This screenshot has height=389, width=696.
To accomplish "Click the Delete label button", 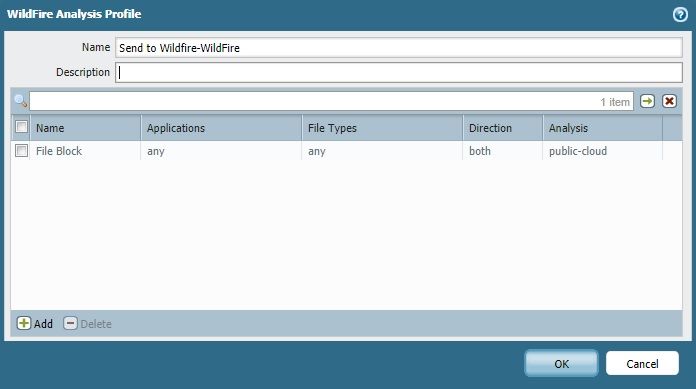I will pos(96,324).
